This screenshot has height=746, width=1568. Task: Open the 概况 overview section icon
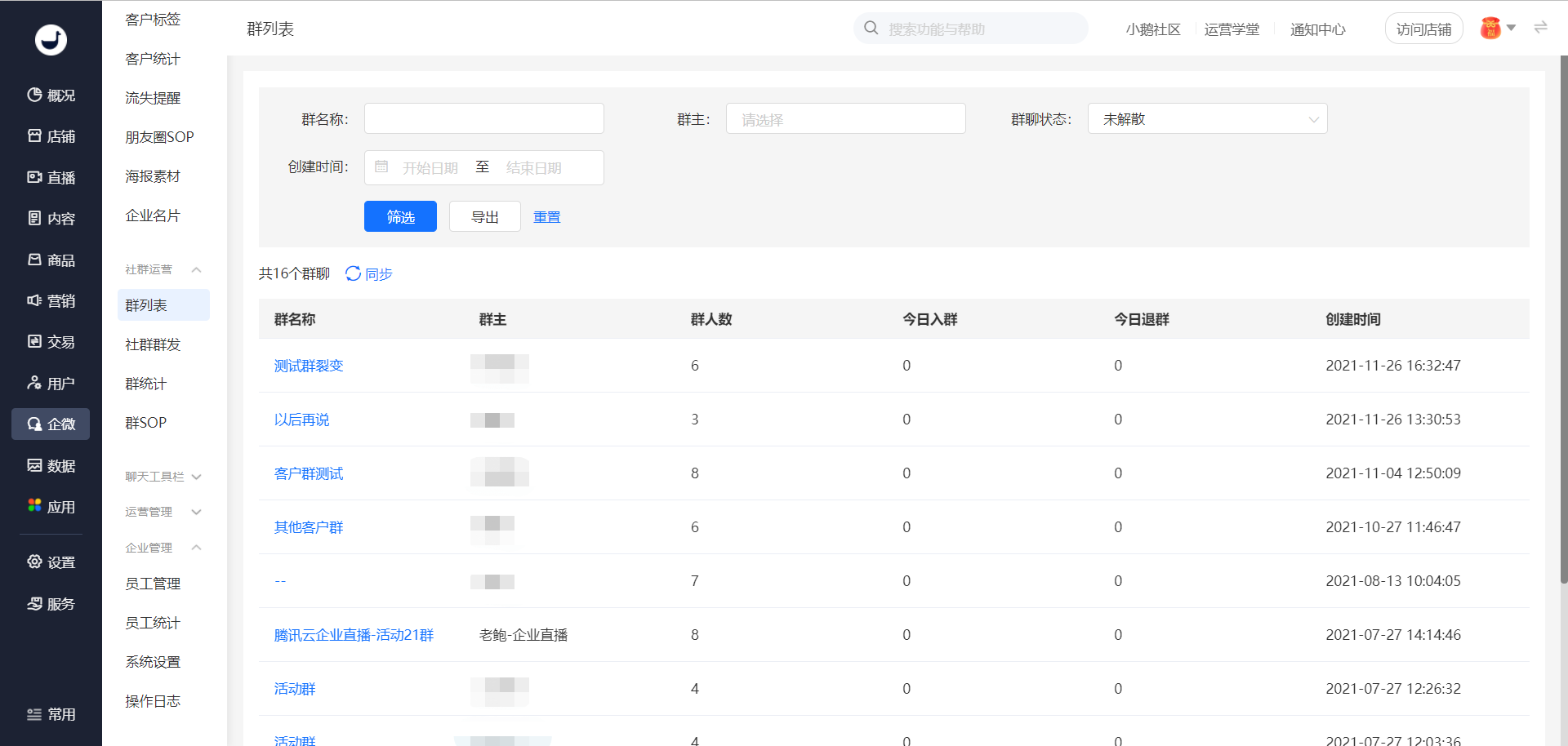click(x=34, y=95)
